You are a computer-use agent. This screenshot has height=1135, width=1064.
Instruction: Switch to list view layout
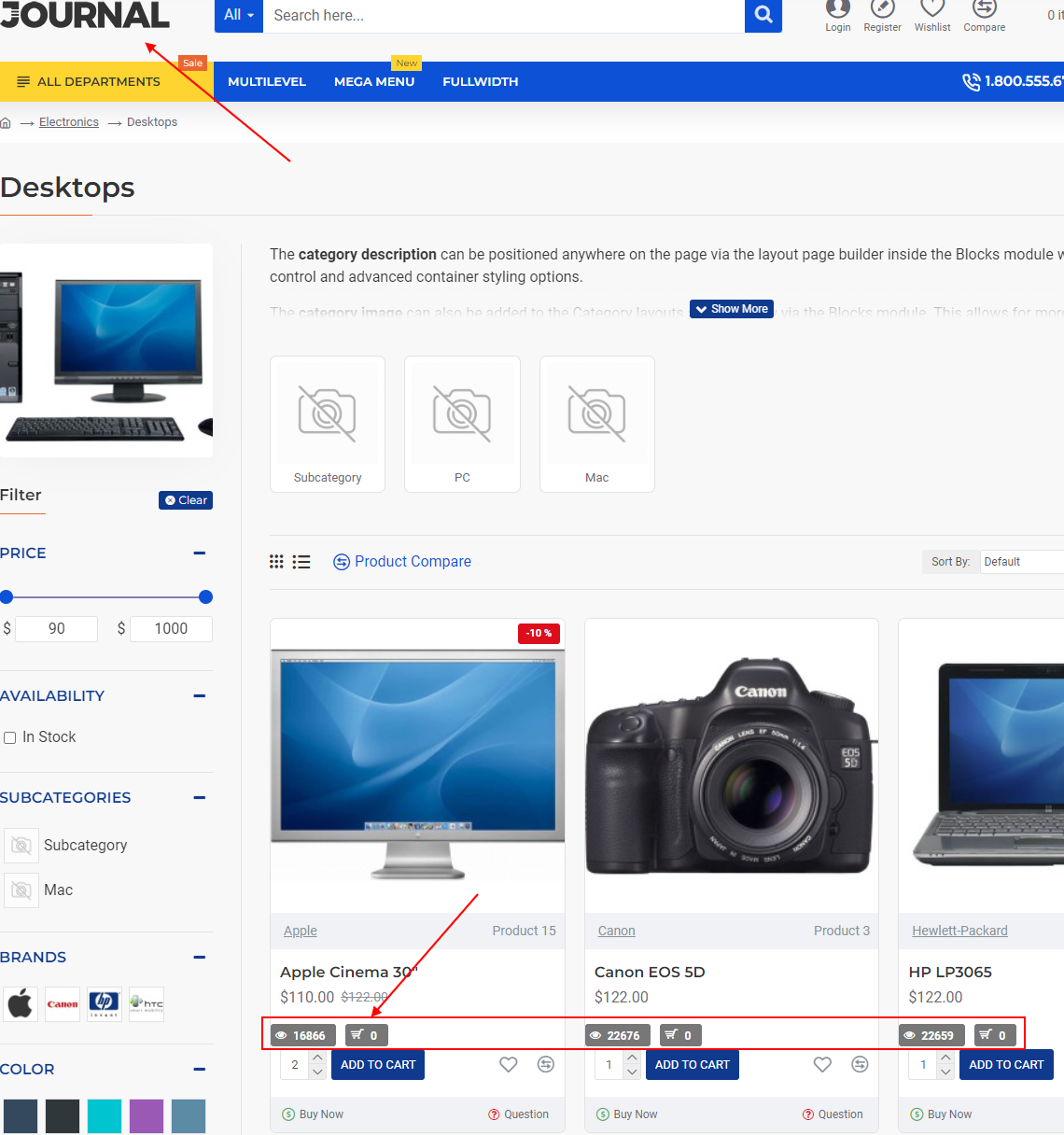[301, 561]
